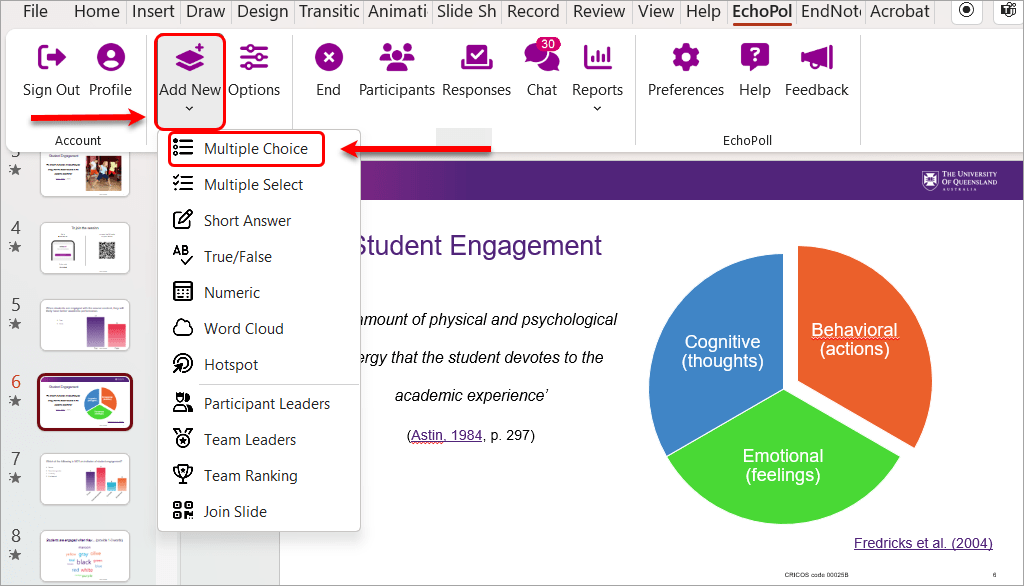Open EchoPoll Options sliders icon

pyautogui.click(x=254, y=57)
